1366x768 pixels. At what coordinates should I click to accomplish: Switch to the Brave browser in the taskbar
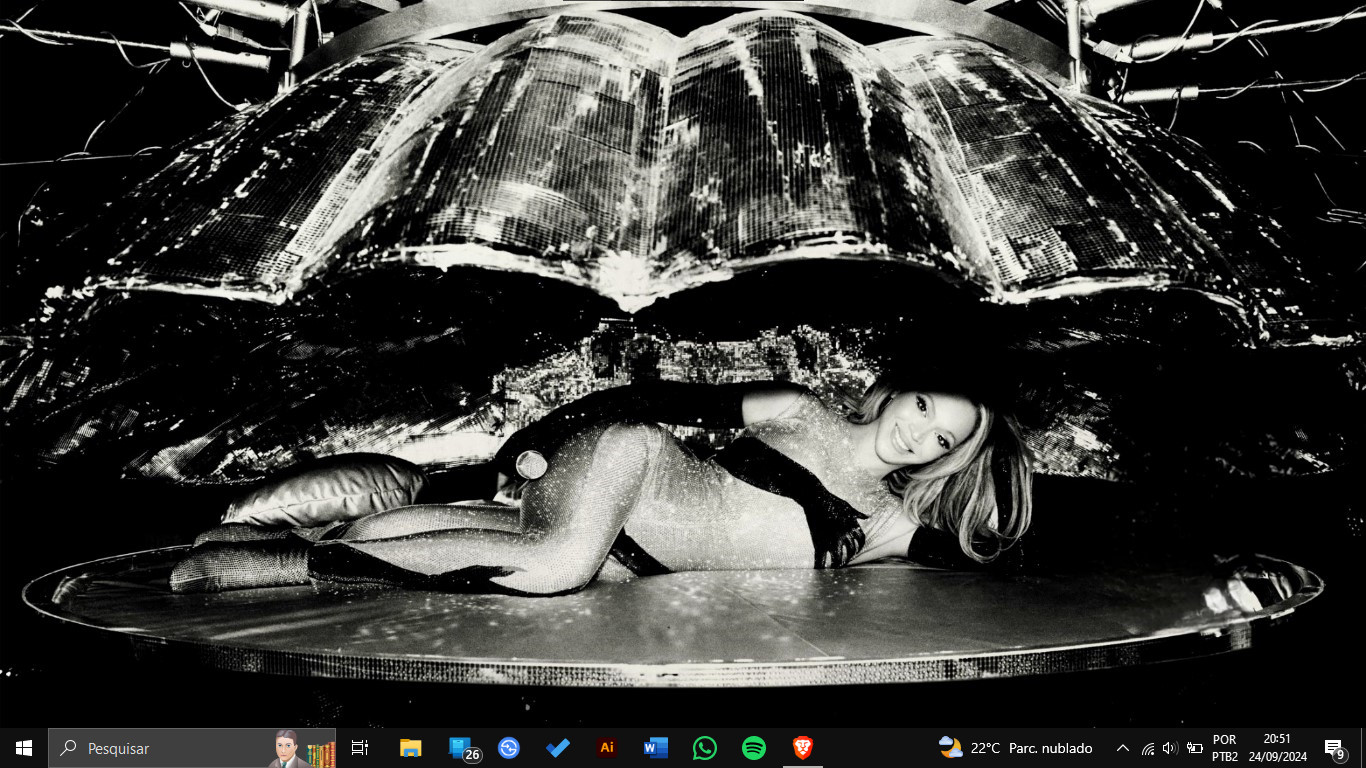[803, 748]
